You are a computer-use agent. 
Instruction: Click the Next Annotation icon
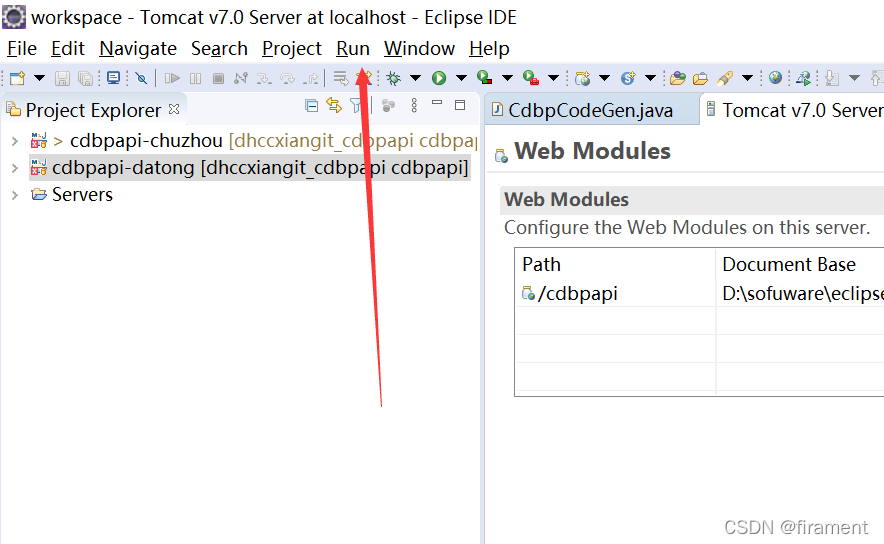tap(832, 78)
